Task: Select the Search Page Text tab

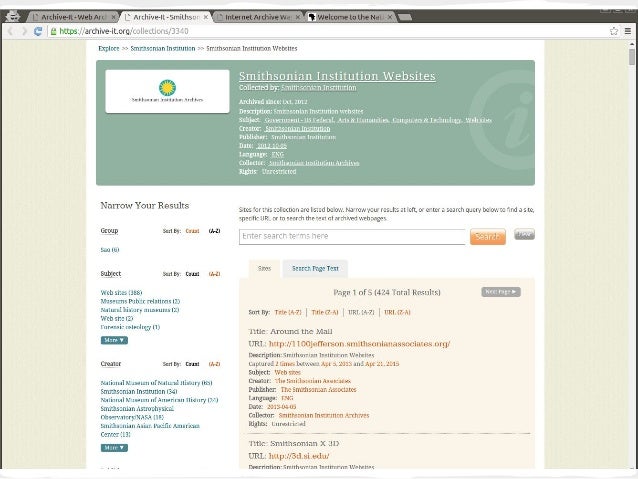Action: [315, 268]
